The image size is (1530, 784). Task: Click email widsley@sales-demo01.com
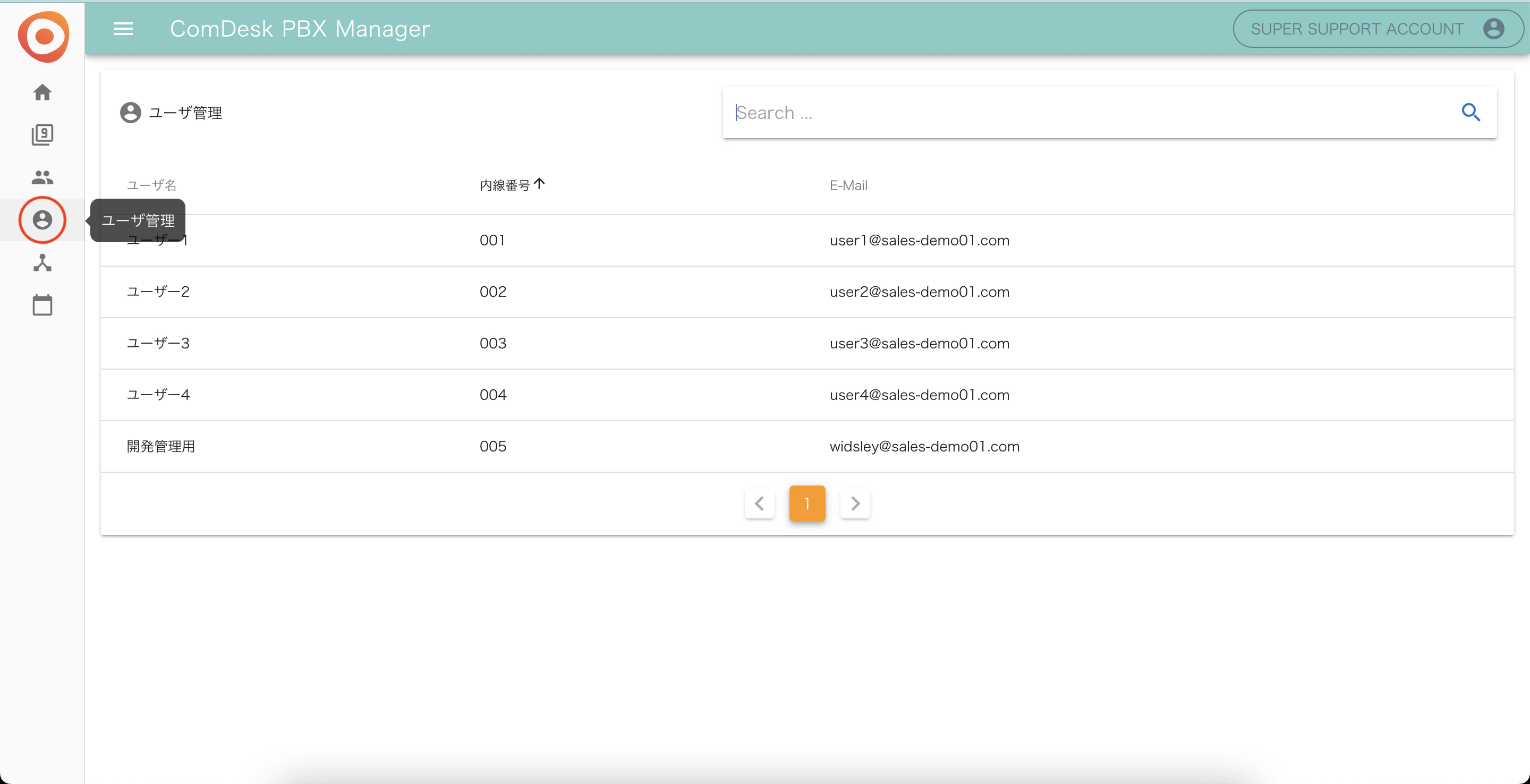(x=925, y=447)
